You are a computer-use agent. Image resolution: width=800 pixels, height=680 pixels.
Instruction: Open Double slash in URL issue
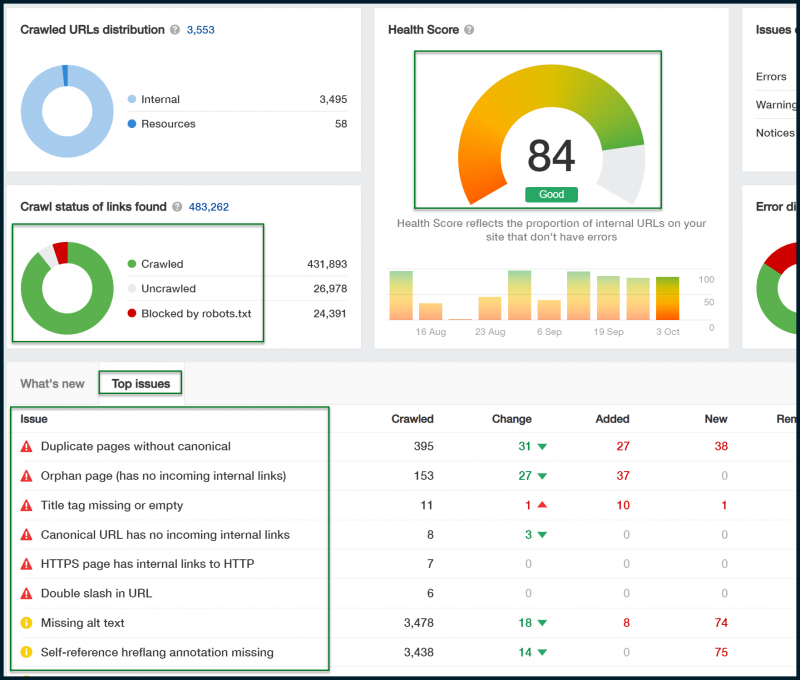click(x=96, y=593)
